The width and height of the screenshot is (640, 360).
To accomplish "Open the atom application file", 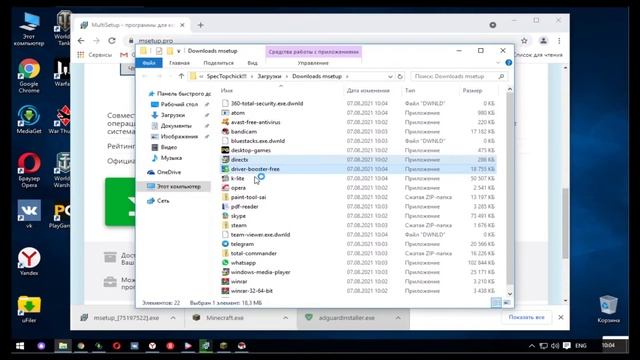I will click(238, 113).
